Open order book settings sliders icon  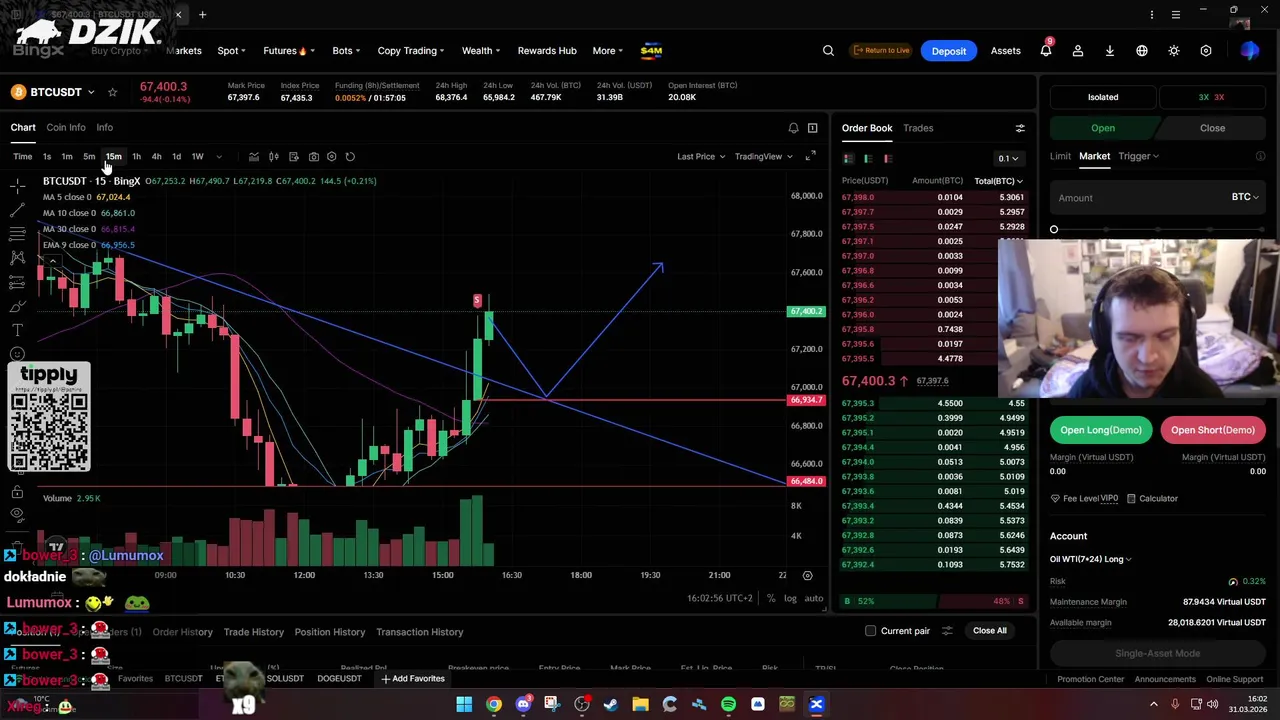coord(1020,128)
